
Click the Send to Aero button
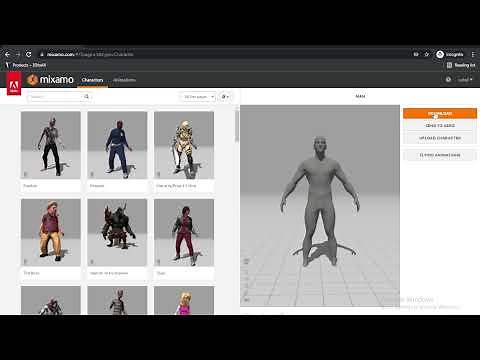click(x=440, y=126)
